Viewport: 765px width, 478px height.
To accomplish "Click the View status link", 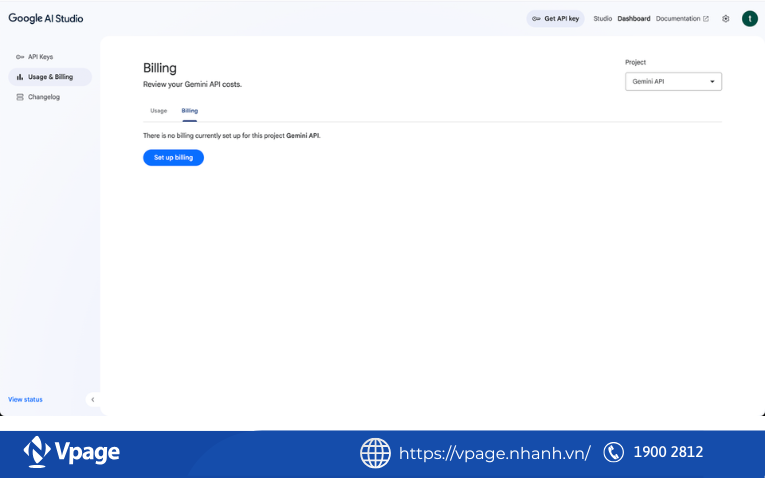I will 25,399.
